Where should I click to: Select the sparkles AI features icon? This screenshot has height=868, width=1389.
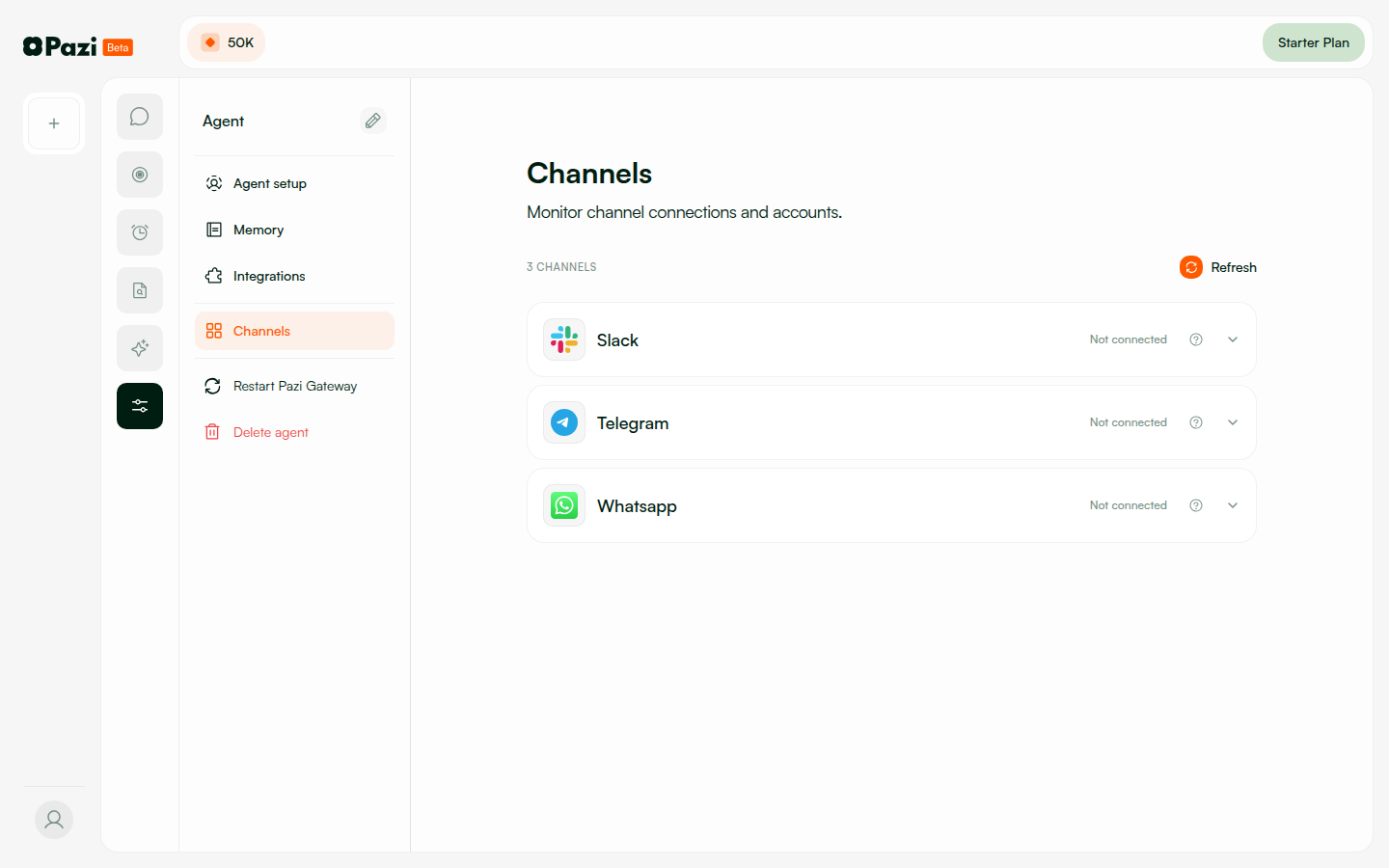[x=140, y=347]
